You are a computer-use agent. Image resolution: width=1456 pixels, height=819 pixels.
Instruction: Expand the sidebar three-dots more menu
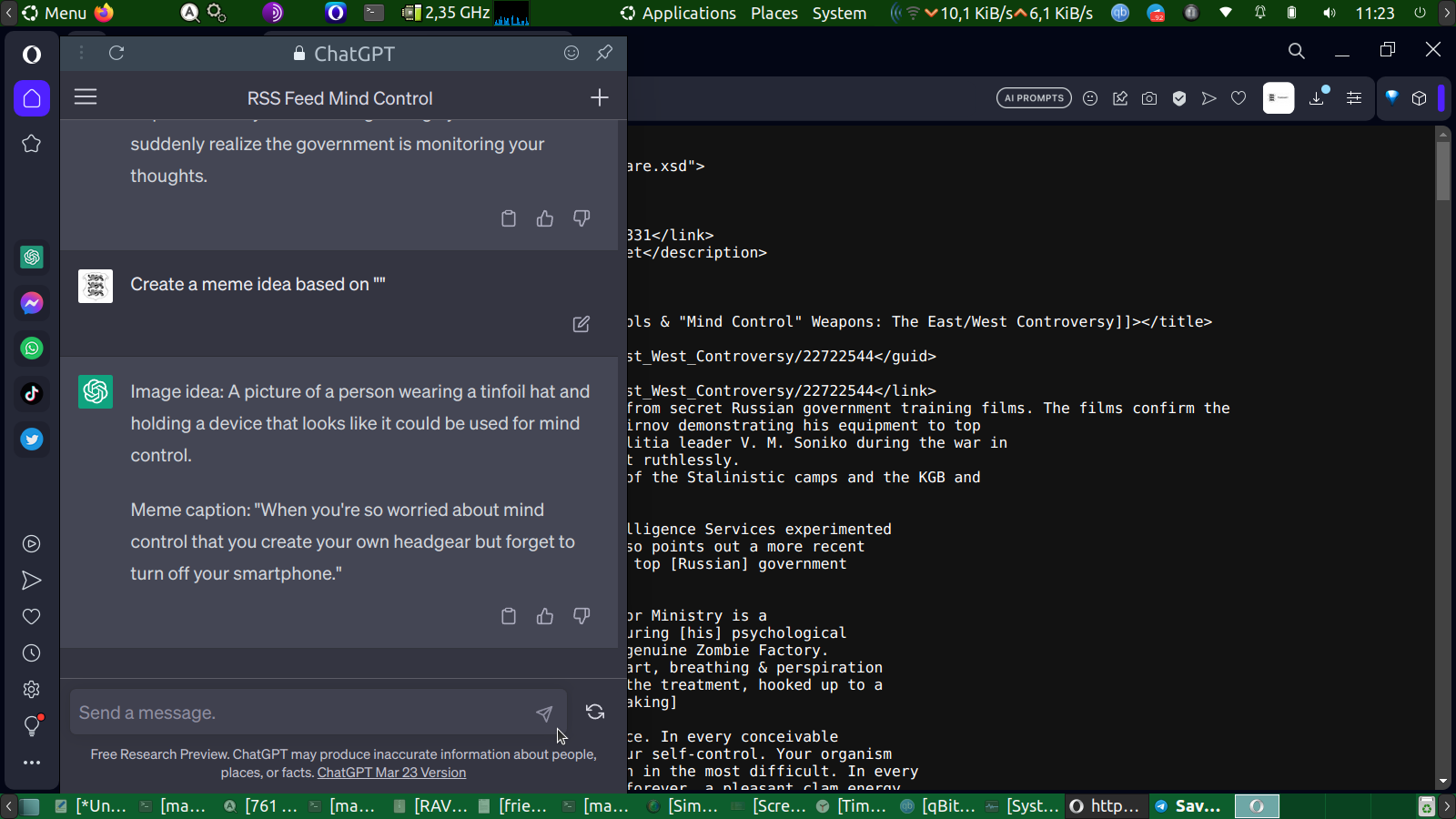[32, 763]
